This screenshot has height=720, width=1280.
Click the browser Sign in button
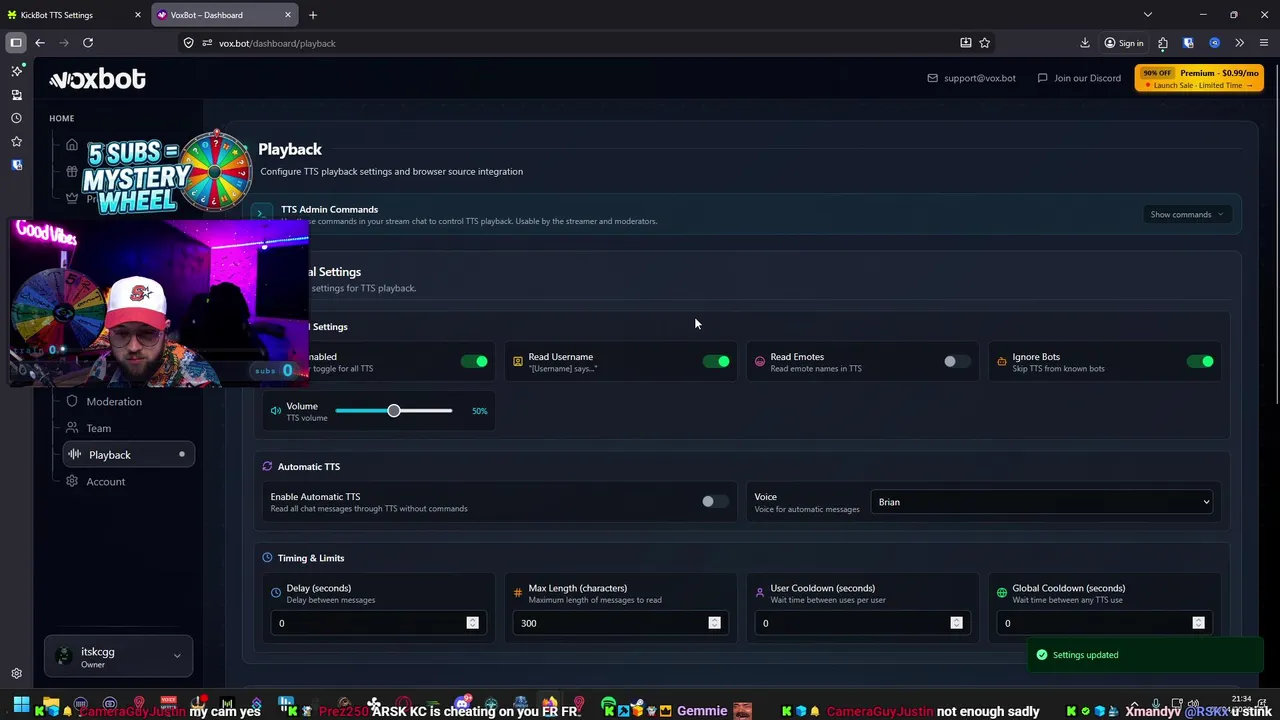1124,43
